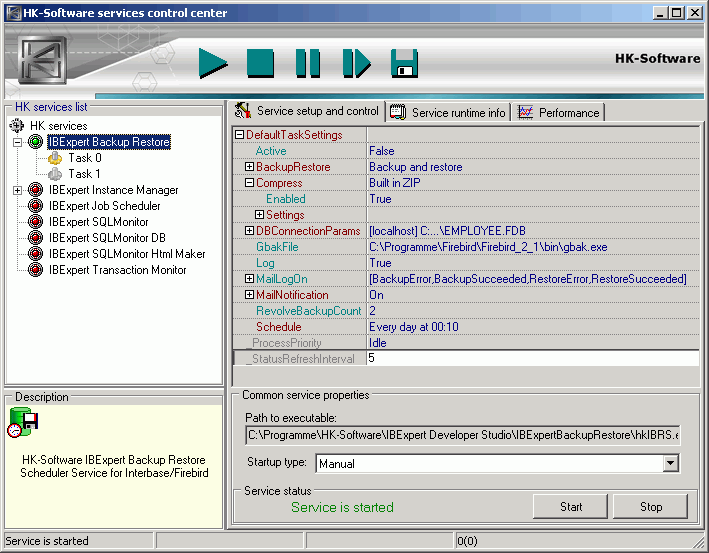
Task: Click red status icon of IBExpert Transaction Monitor
Action: tap(35, 270)
